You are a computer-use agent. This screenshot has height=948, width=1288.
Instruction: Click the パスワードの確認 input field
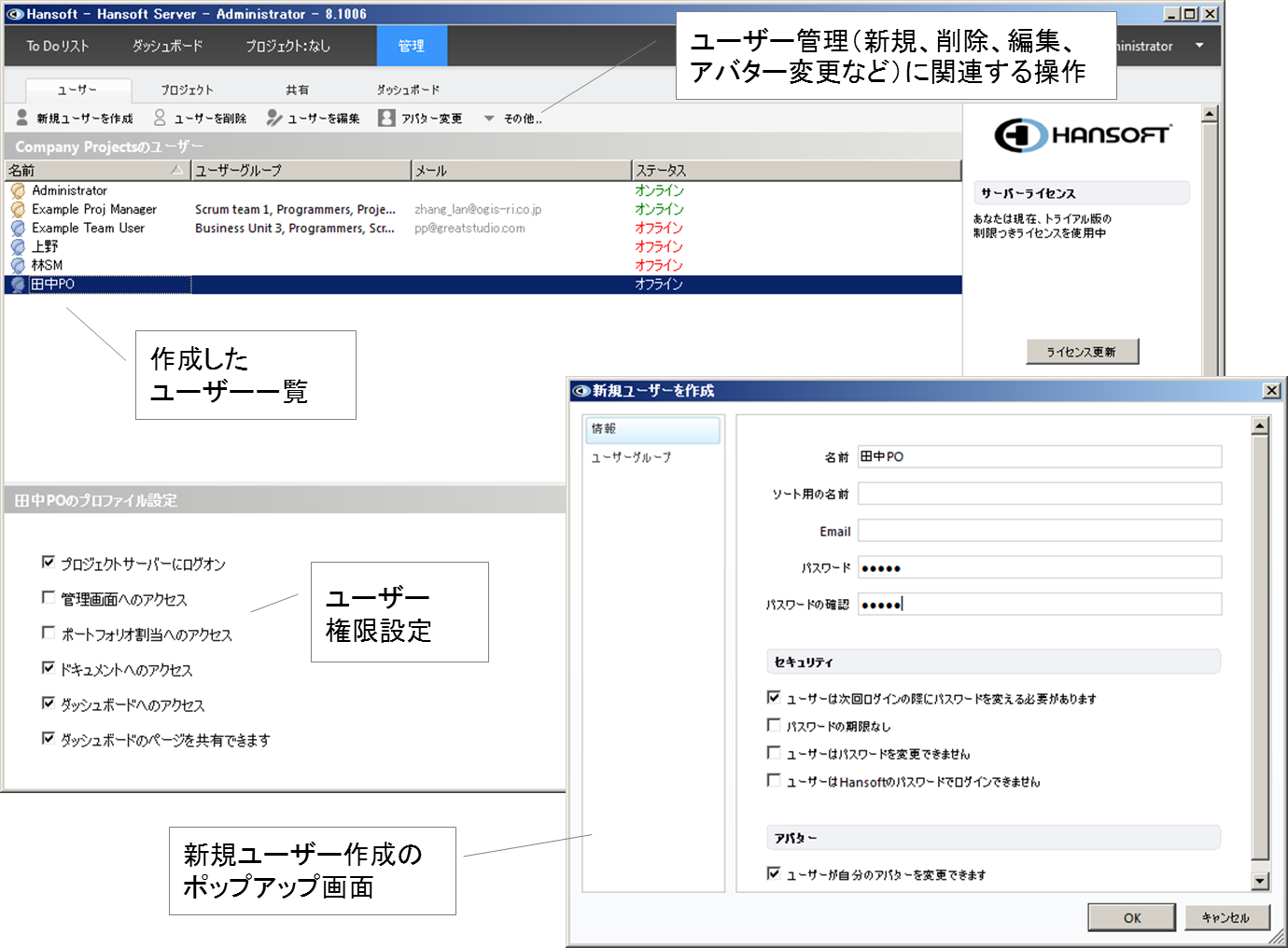[1040, 604]
